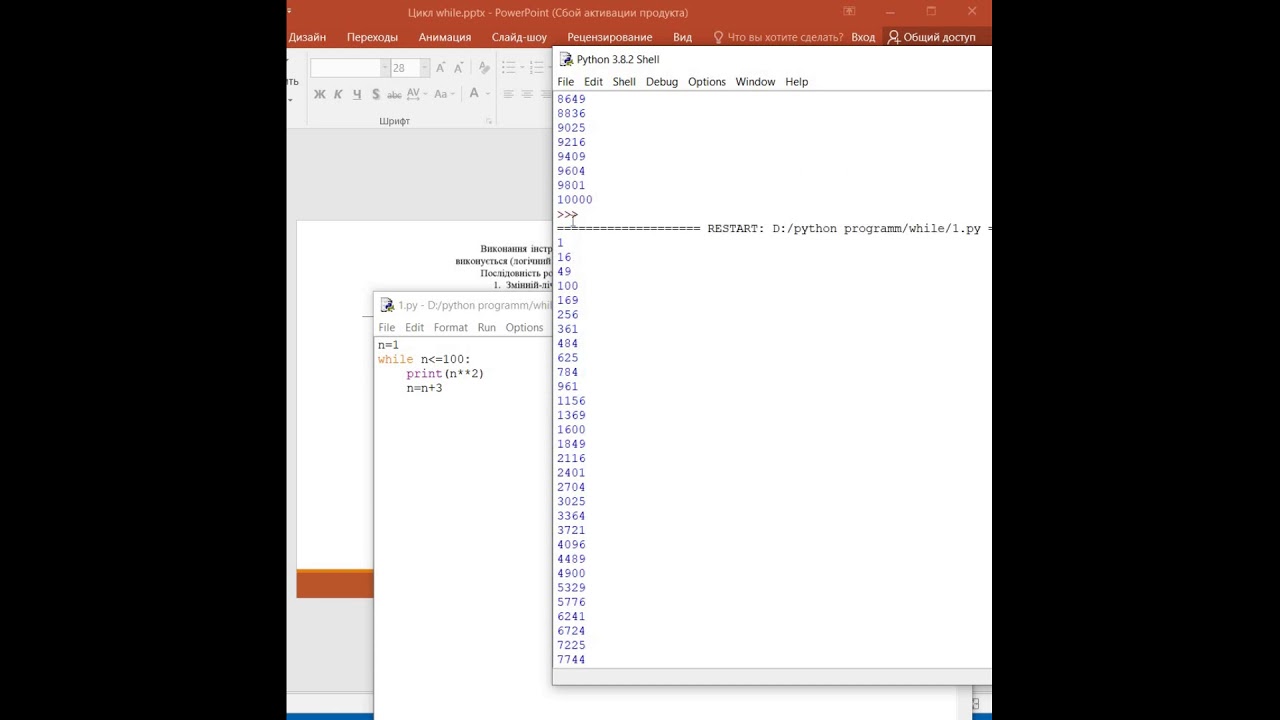Click the font size field showing 28
This screenshot has width=1280, height=720.
[404, 68]
